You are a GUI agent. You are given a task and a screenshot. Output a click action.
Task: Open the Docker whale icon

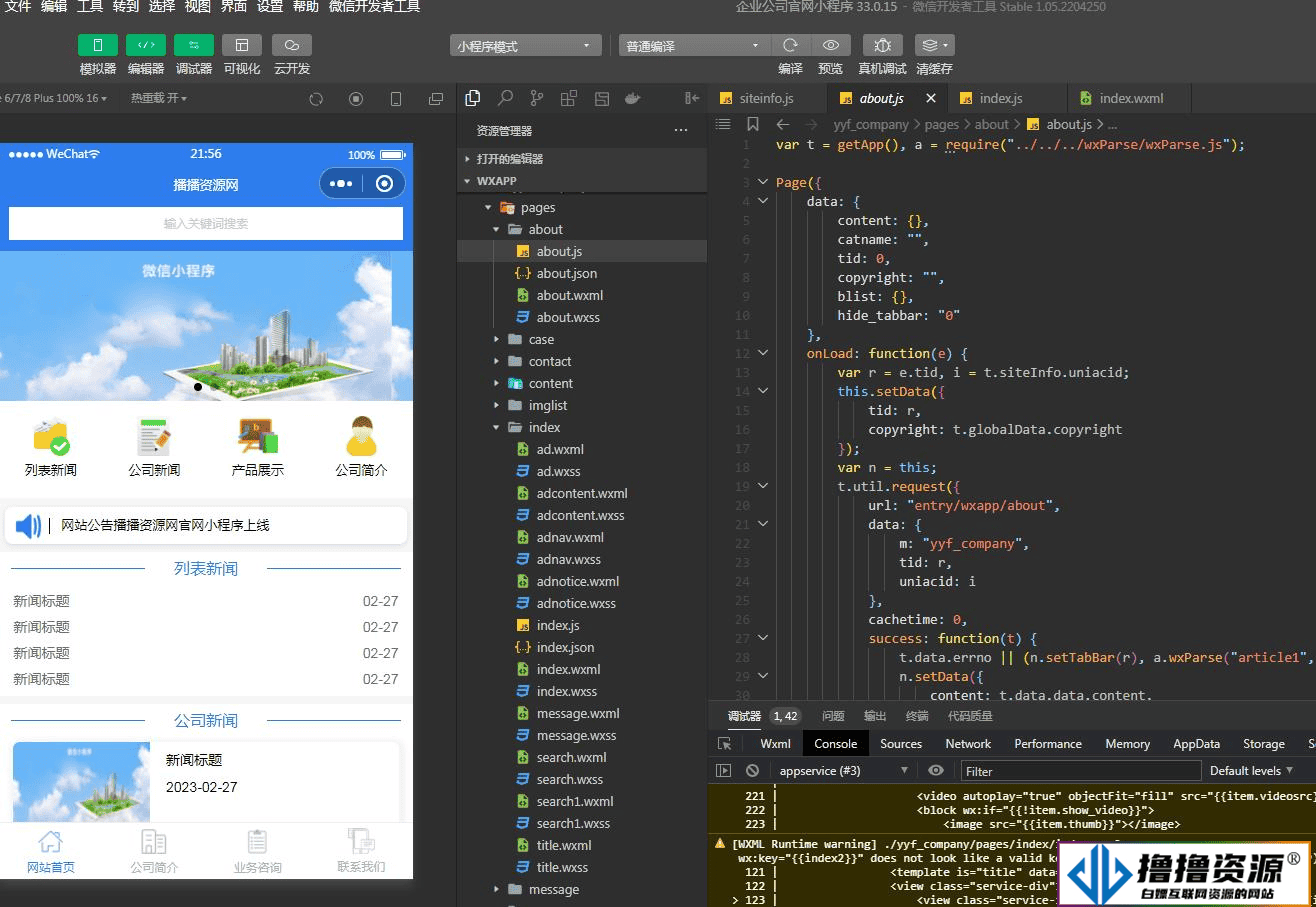pos(632,98)
